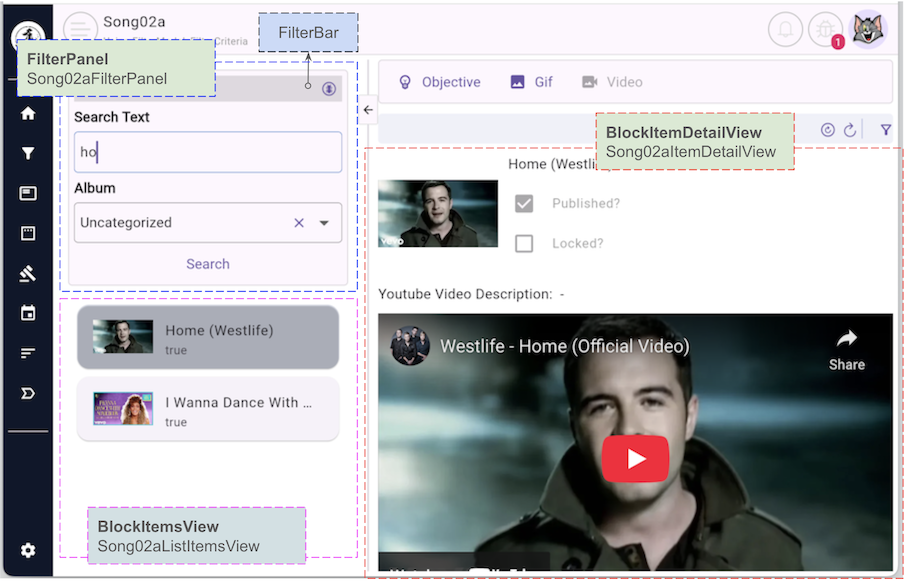The image size is (905, 581).
Task: Play the Westlife Home YouTube video
Action: pyautogui.click(x=635, y=458)
